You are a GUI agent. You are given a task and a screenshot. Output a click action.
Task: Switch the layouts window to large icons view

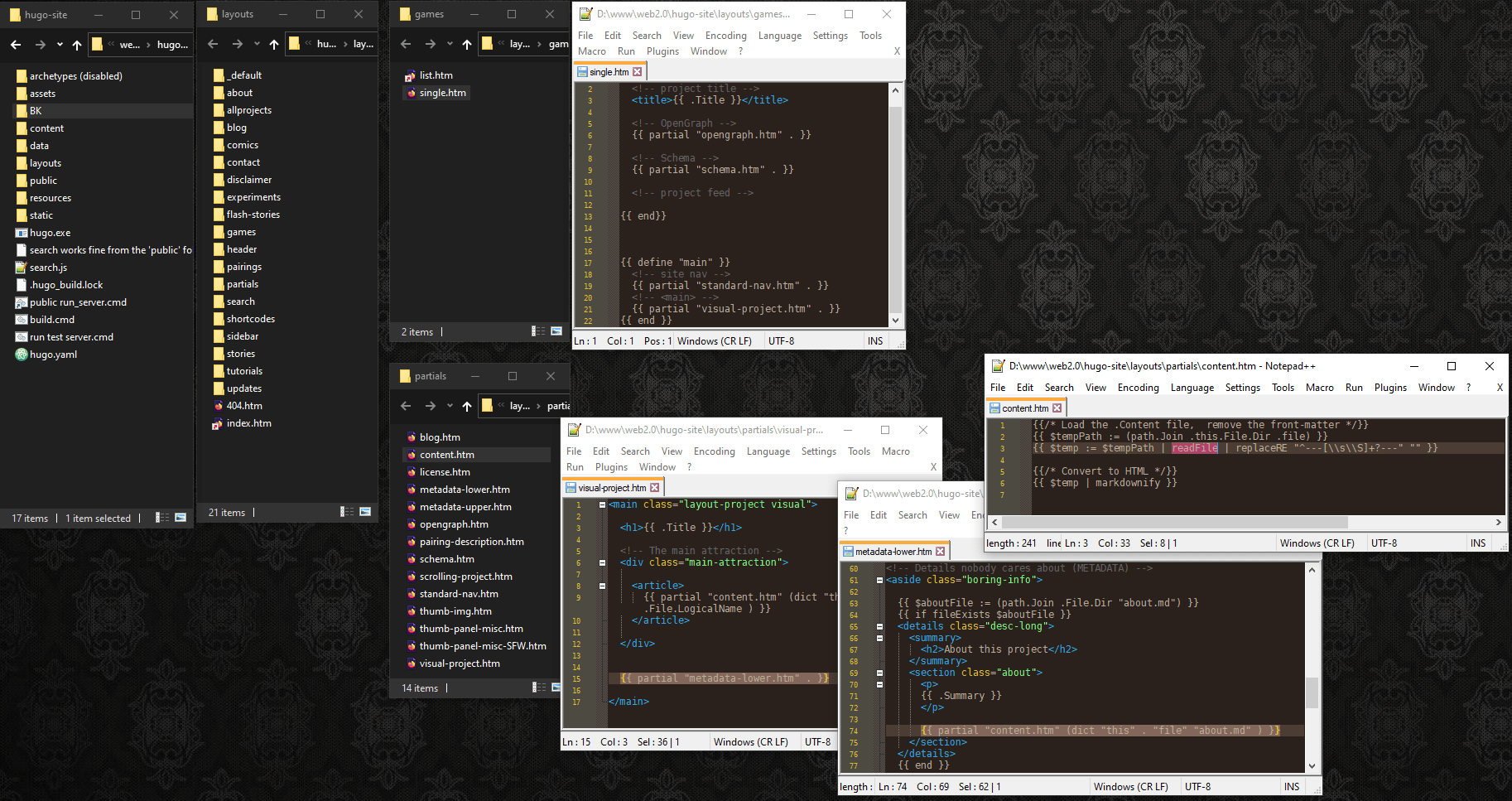[365, 512]
